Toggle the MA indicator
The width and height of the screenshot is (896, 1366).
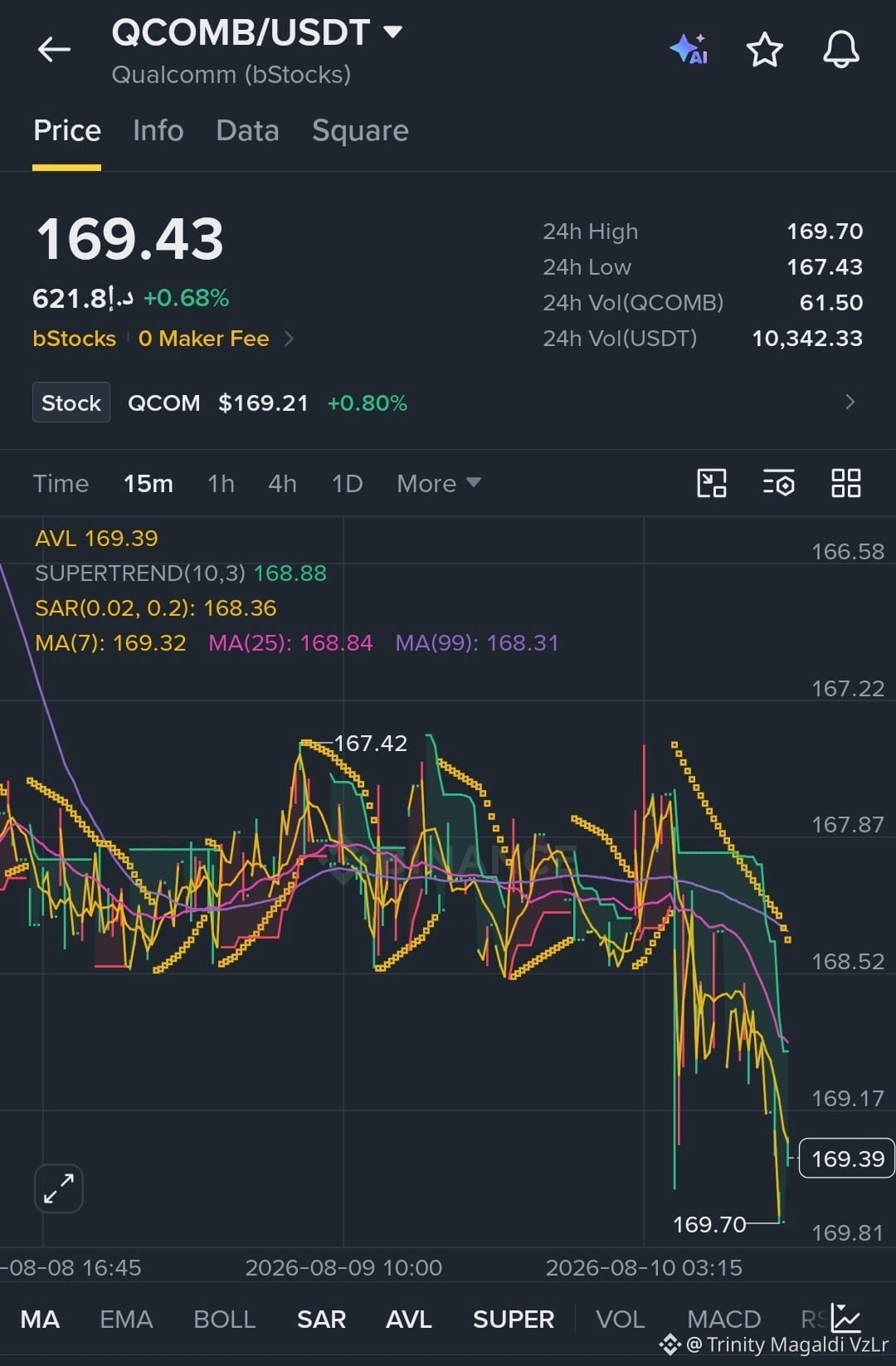[40, 1319]
